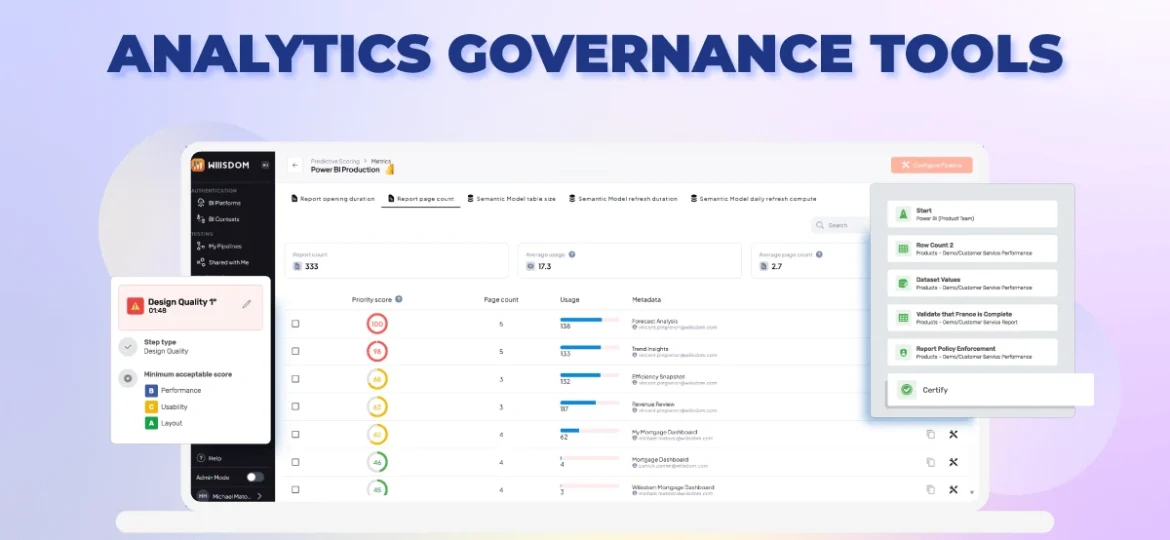1170x540 pixels.
Task: Click the copy icon in Mortgage Dashboard row
Action: click(x=930, y=462)
